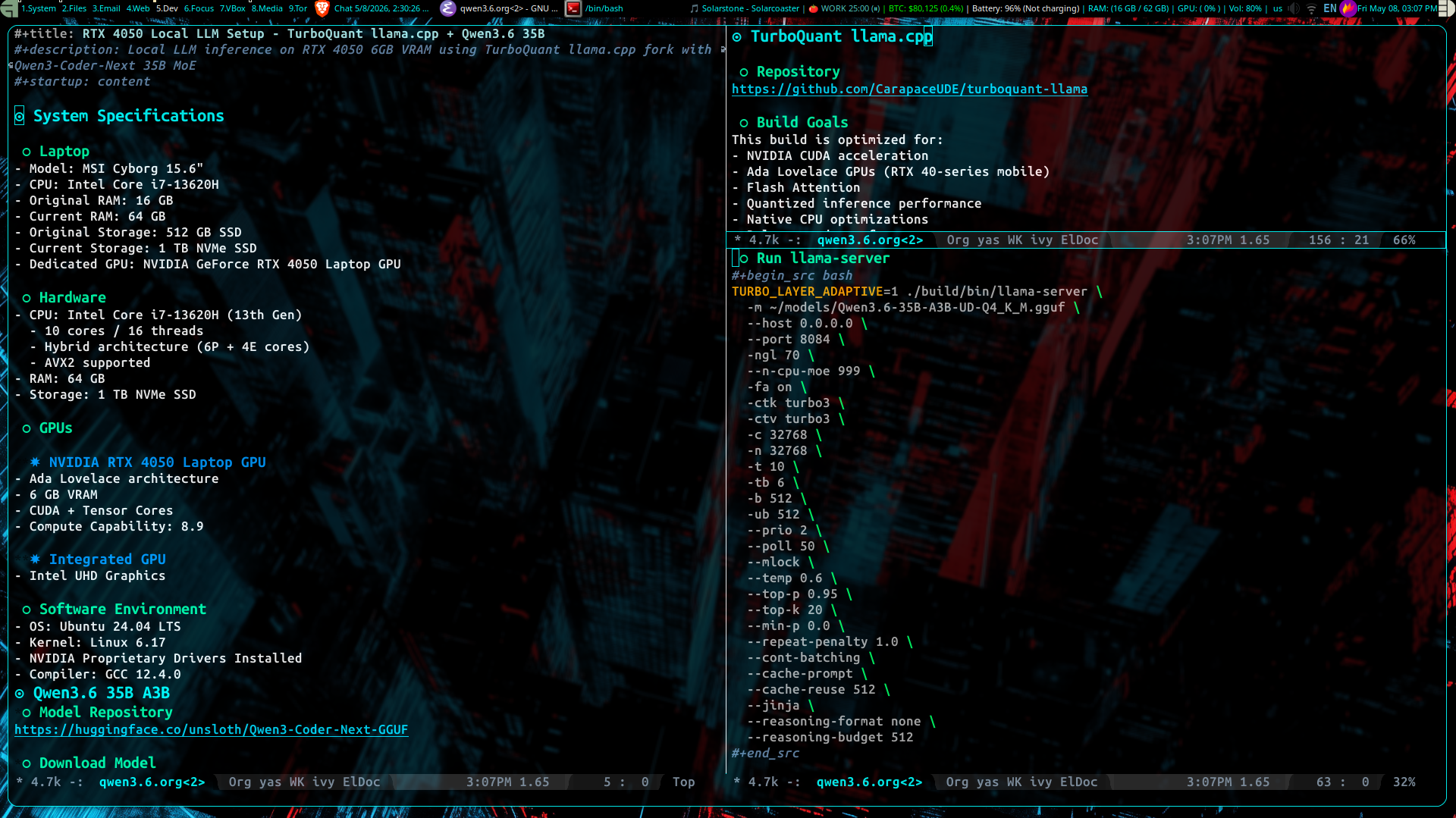This screenshot has width=1456, height=818.
Task: Click the 32% position in the bottom-right mode line
Action: click(x=1404, y=782)
